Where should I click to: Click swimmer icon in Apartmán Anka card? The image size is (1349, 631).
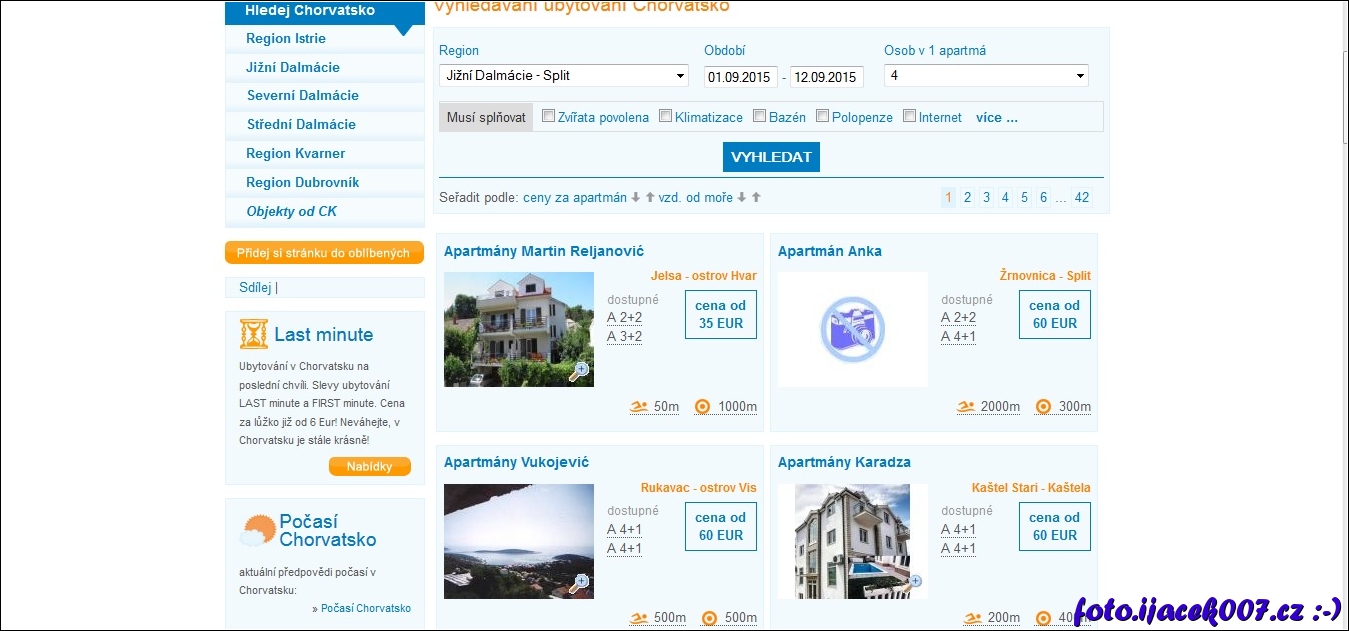click(965, 407)
